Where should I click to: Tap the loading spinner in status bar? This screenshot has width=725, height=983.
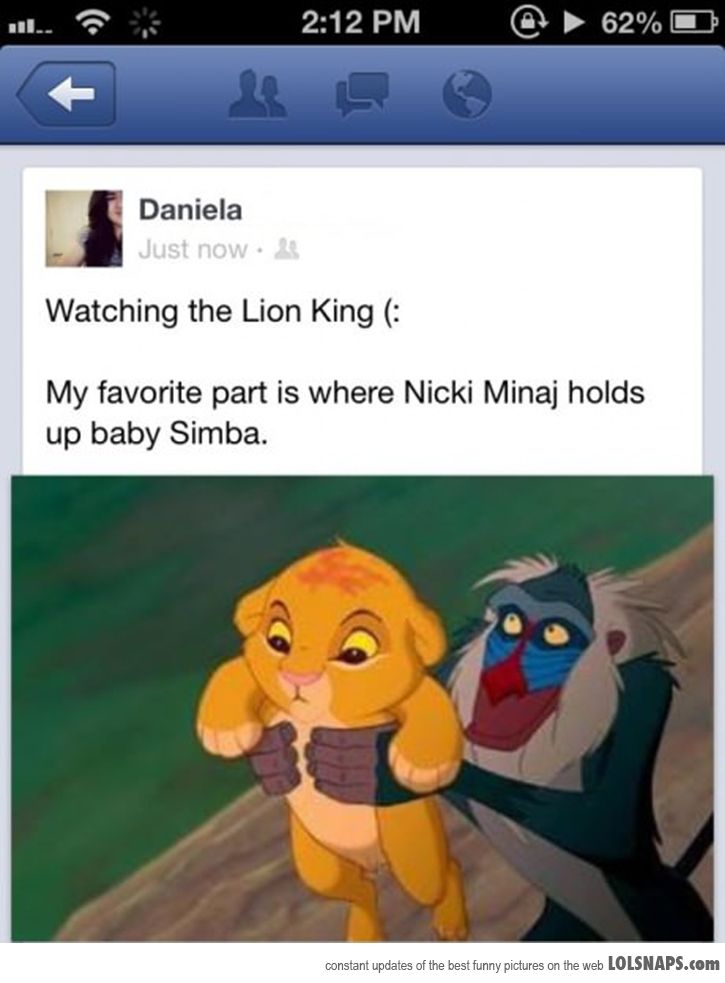tap(144, 23)
